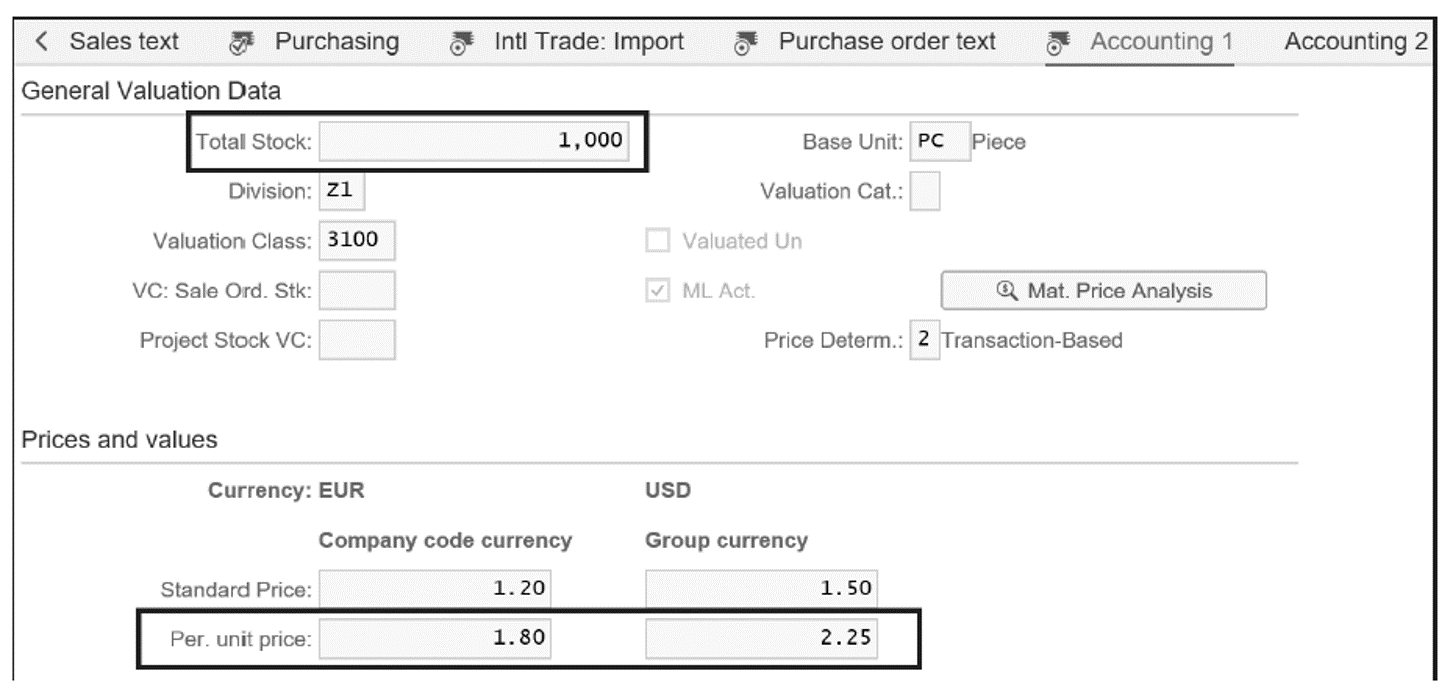This screenshot has height=700, width=1455.
Task: Select the Division field showing Z1
Action: [339, 191]
